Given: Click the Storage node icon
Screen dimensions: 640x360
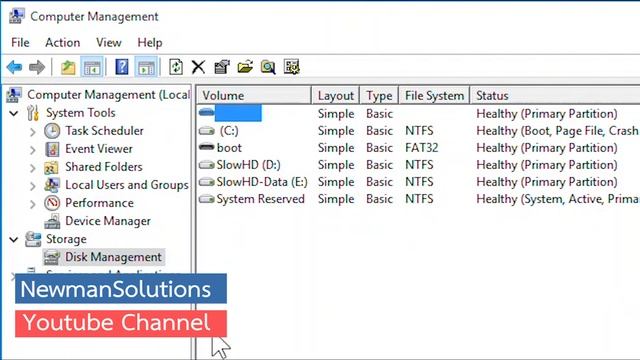Looking at the screenshot, I should pos(33,239).
